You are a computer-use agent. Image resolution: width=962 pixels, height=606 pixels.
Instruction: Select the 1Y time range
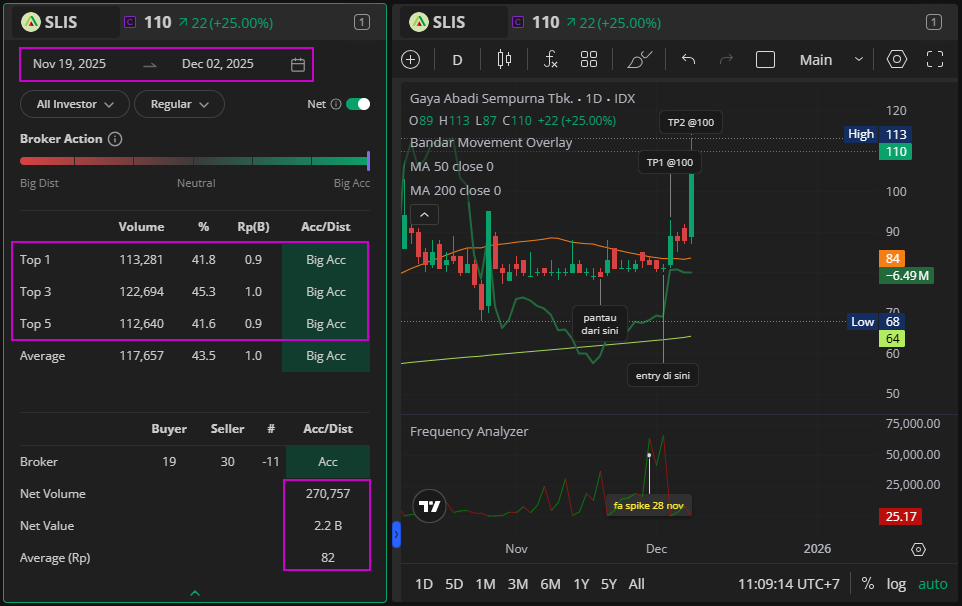tap(581, 584)
